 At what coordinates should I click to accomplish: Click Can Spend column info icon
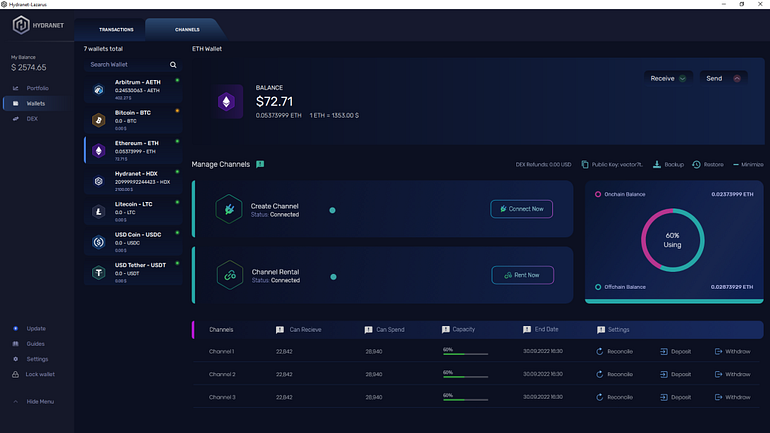[x=368, y=330]
